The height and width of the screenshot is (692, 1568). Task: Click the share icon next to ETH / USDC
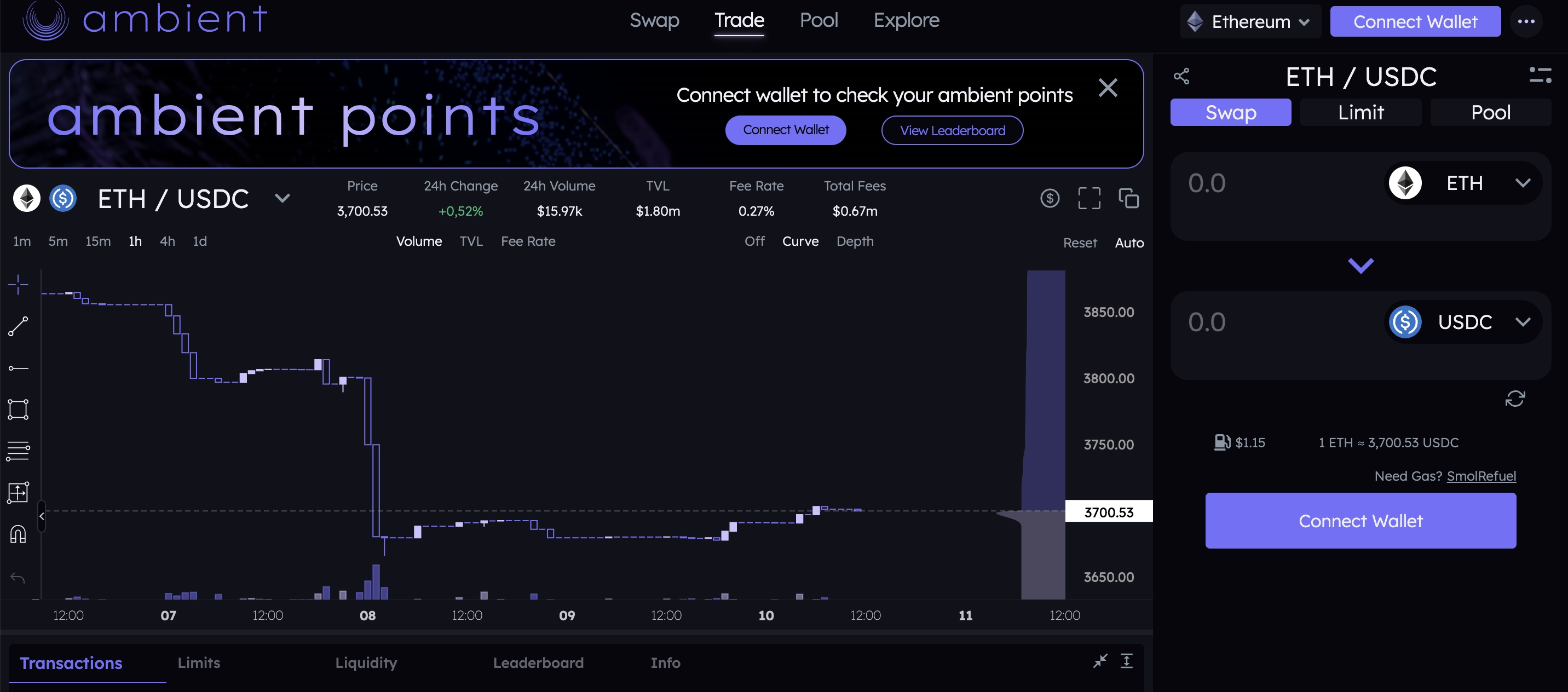(1181, 76)
